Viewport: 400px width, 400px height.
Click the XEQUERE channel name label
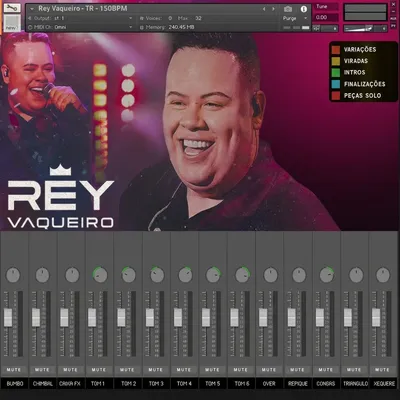tap(384, 384)
